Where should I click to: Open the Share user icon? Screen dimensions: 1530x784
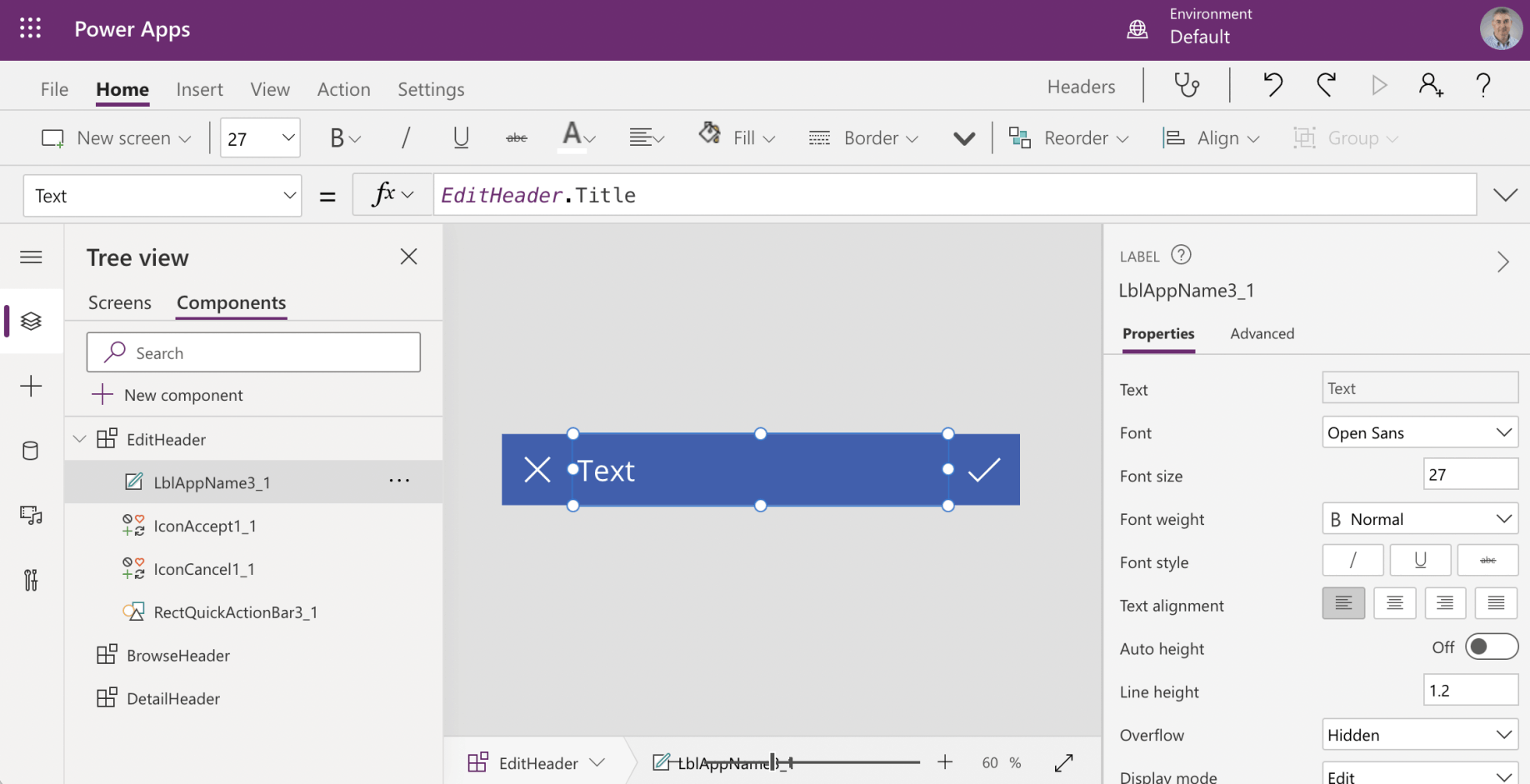point(1431,85)
